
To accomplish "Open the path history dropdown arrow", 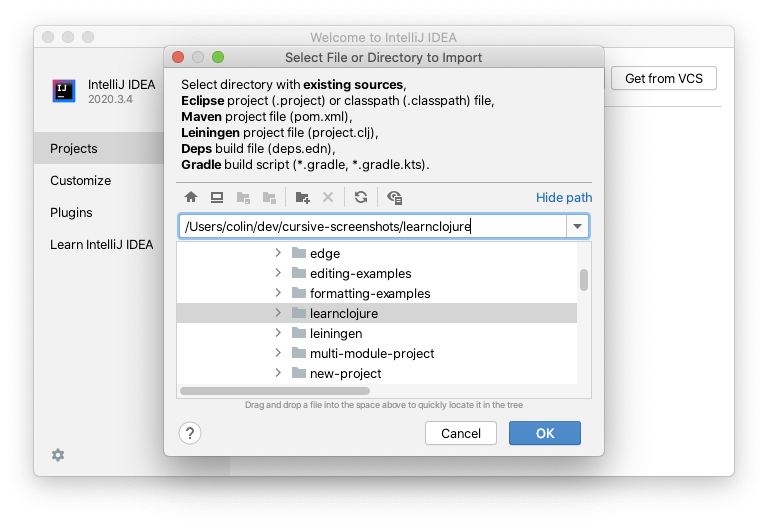I will (577, 226).
